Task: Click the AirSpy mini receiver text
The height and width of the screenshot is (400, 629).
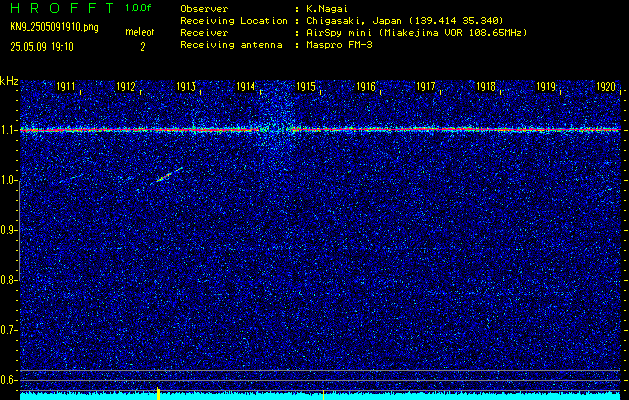Action: (416, 33)
